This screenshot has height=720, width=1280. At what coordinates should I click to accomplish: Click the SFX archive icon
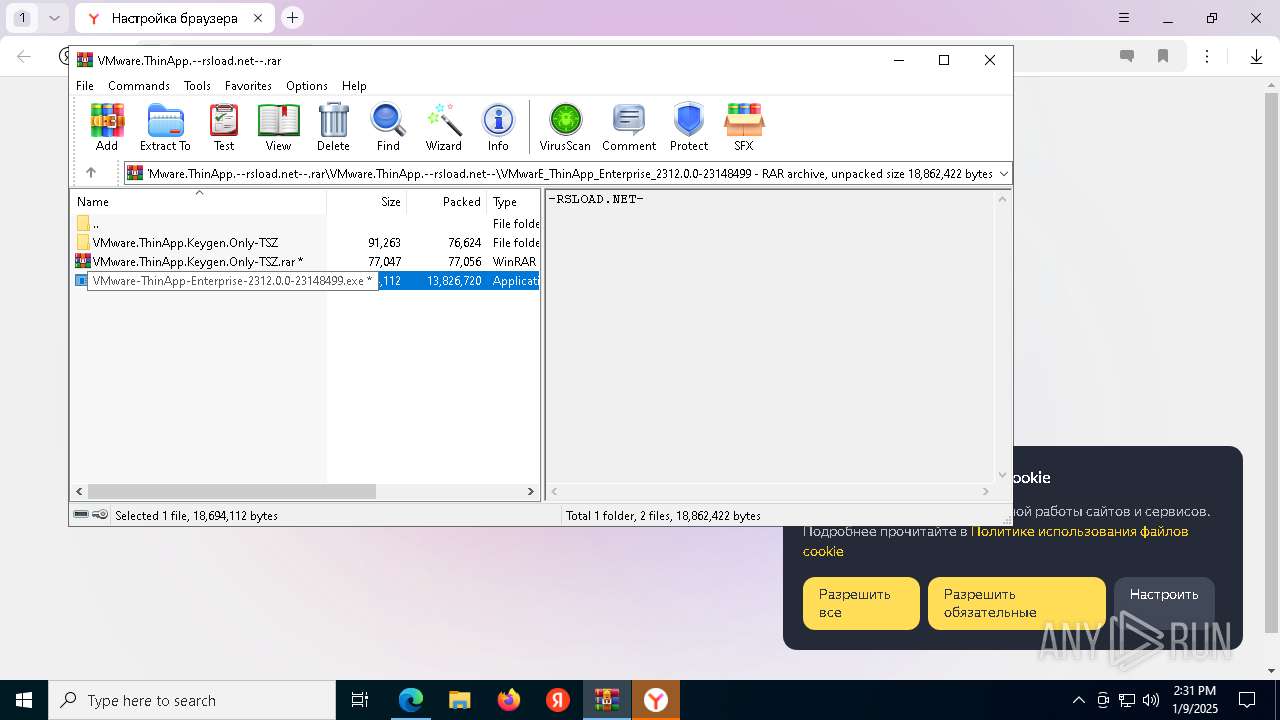744,127
